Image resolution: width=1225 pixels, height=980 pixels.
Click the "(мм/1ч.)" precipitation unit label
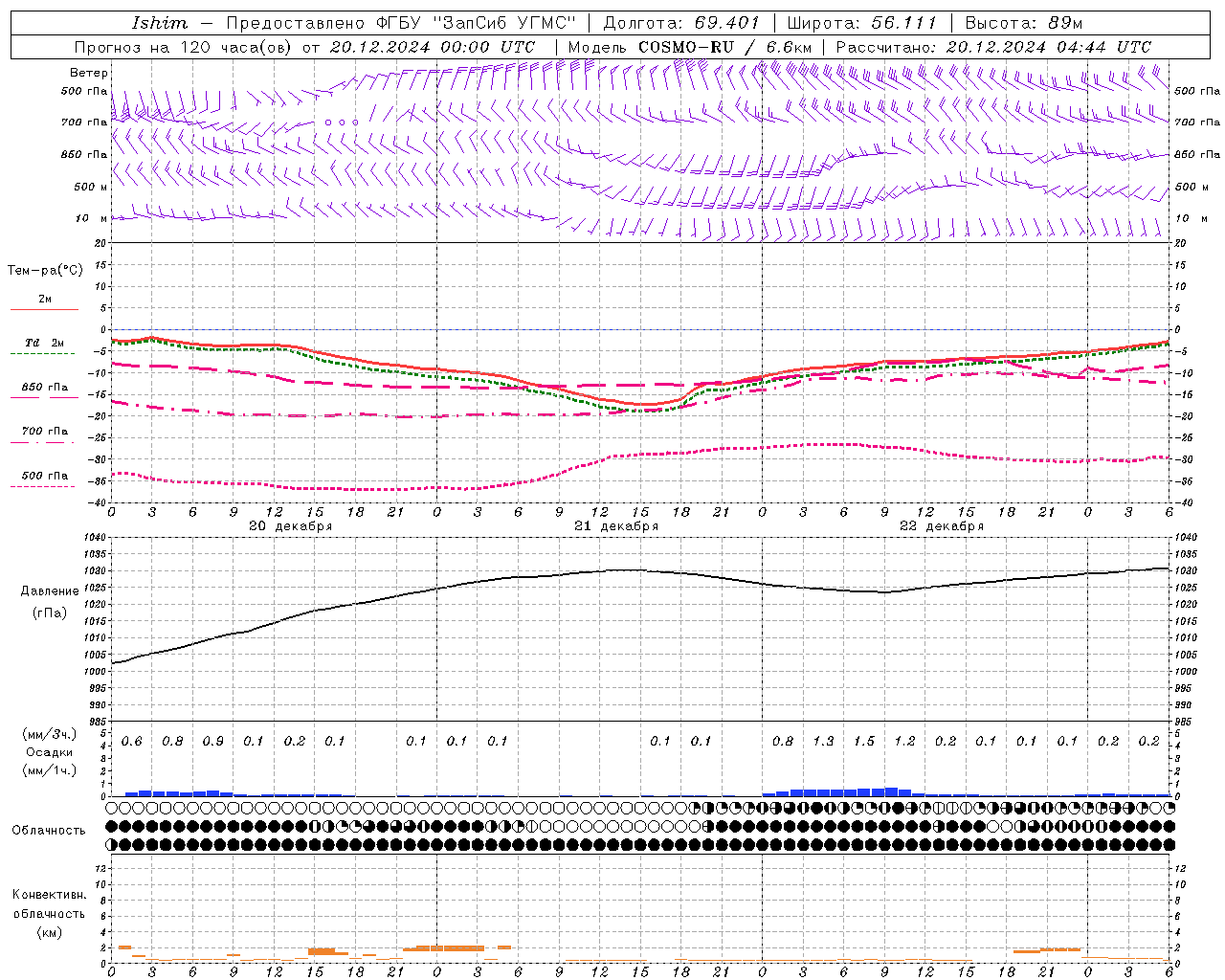click(50, 770)
